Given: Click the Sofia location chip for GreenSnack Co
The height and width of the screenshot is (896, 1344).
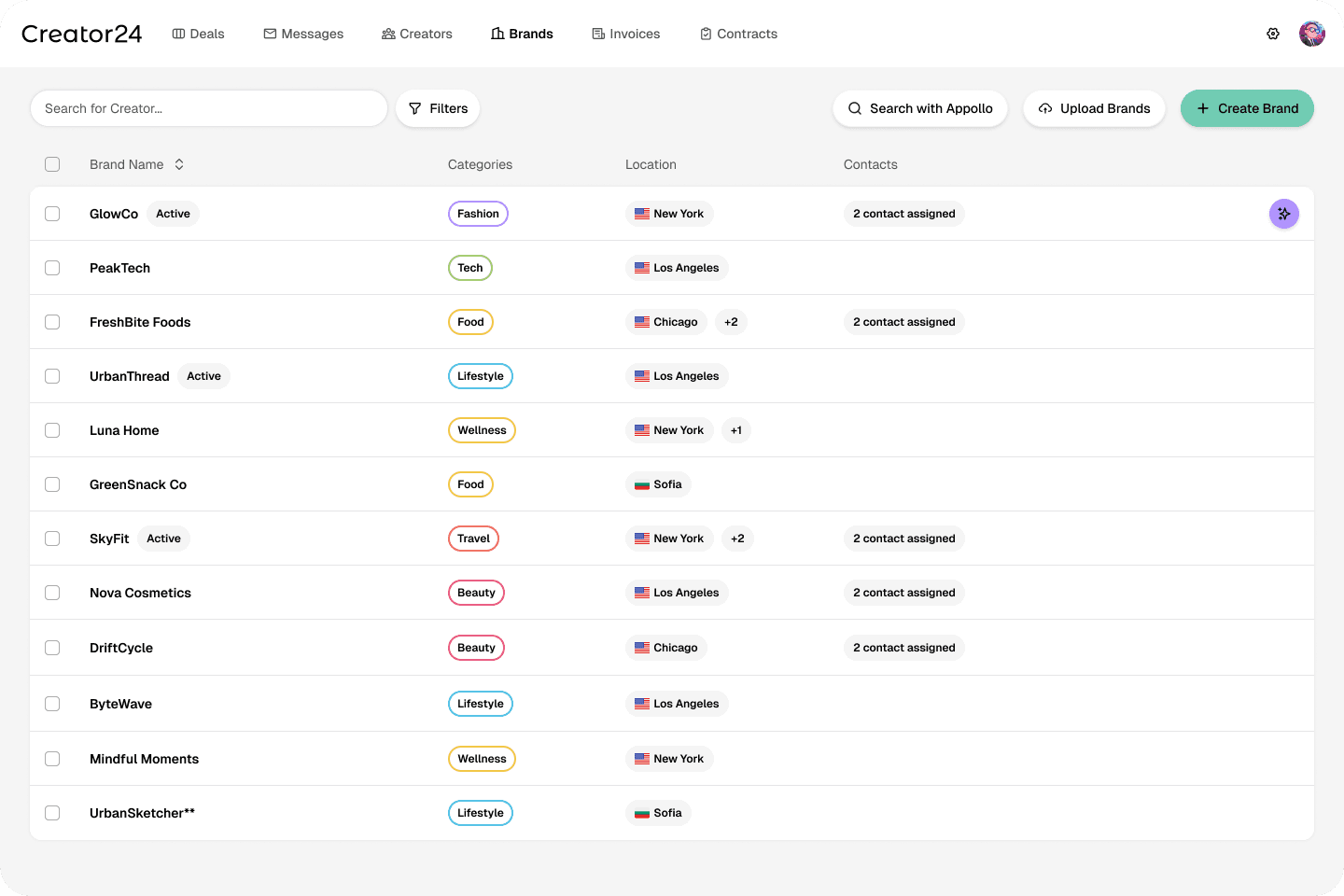Looking at the screenshot, I should [x=658, y=484].
